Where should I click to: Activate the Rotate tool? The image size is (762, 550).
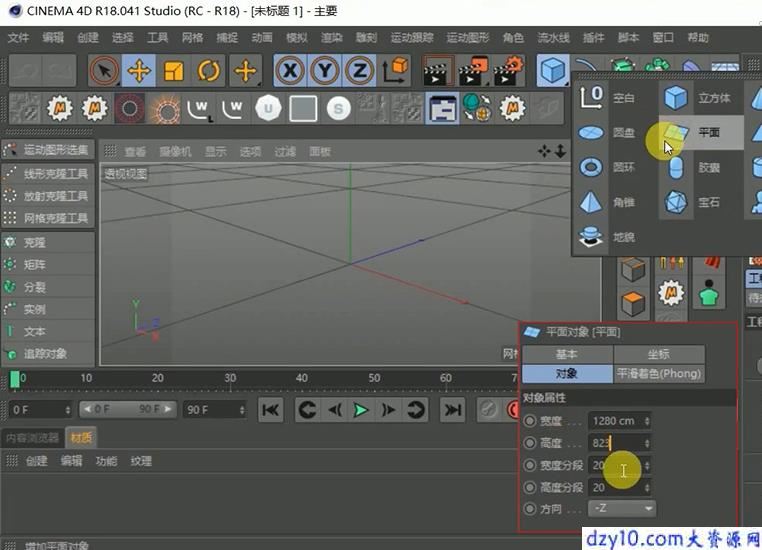tap(208, 71)
